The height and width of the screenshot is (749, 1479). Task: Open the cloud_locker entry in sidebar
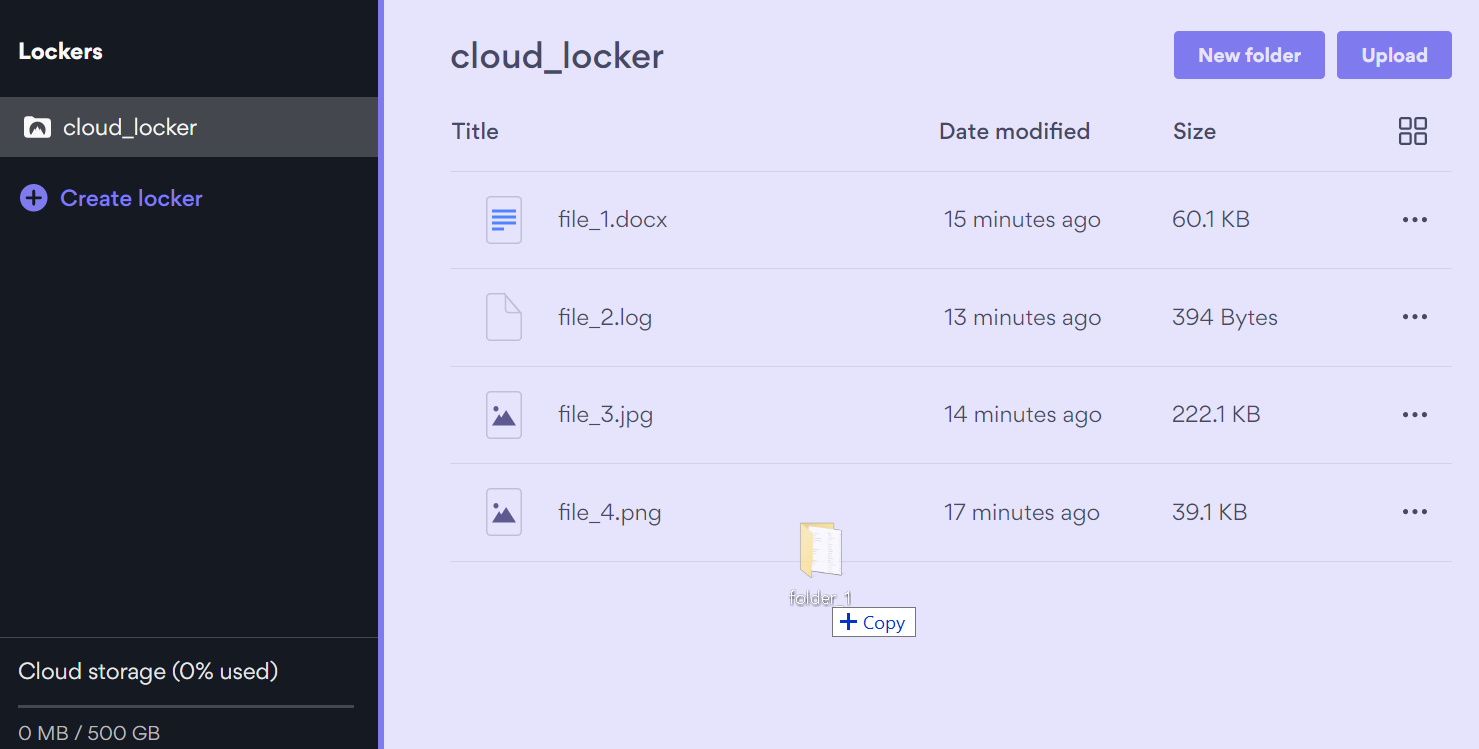click(189, 127)
